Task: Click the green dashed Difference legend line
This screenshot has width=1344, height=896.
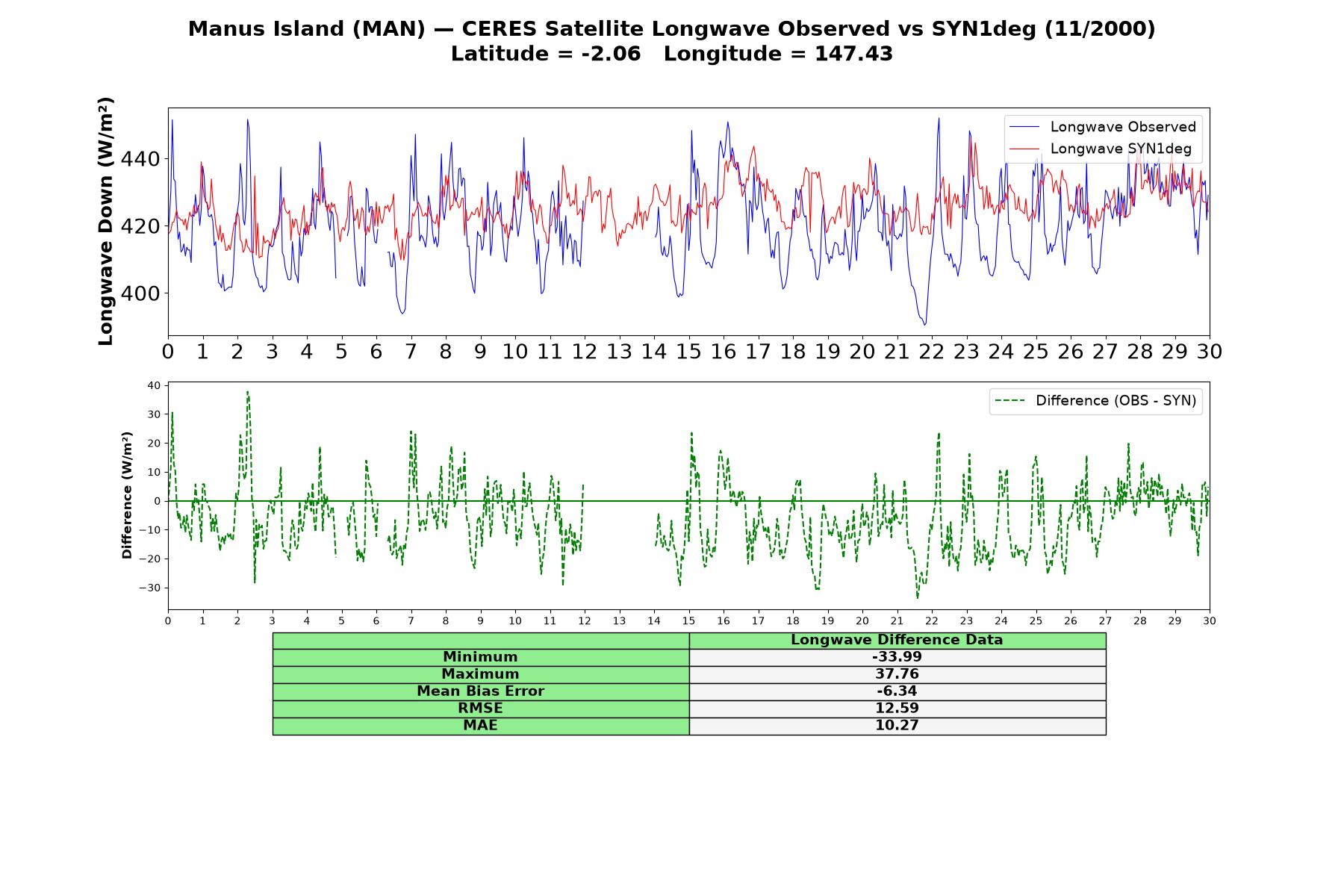Action: pos(1009,401)
